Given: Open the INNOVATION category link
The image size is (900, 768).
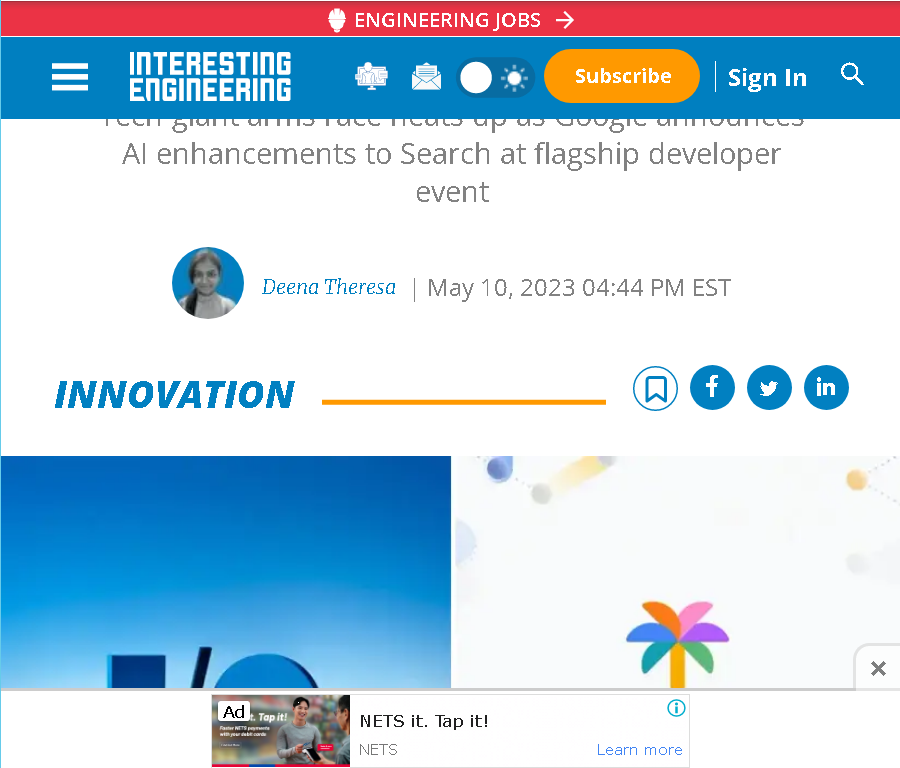Looking at the screenshot, I should [x=174, y=395].
